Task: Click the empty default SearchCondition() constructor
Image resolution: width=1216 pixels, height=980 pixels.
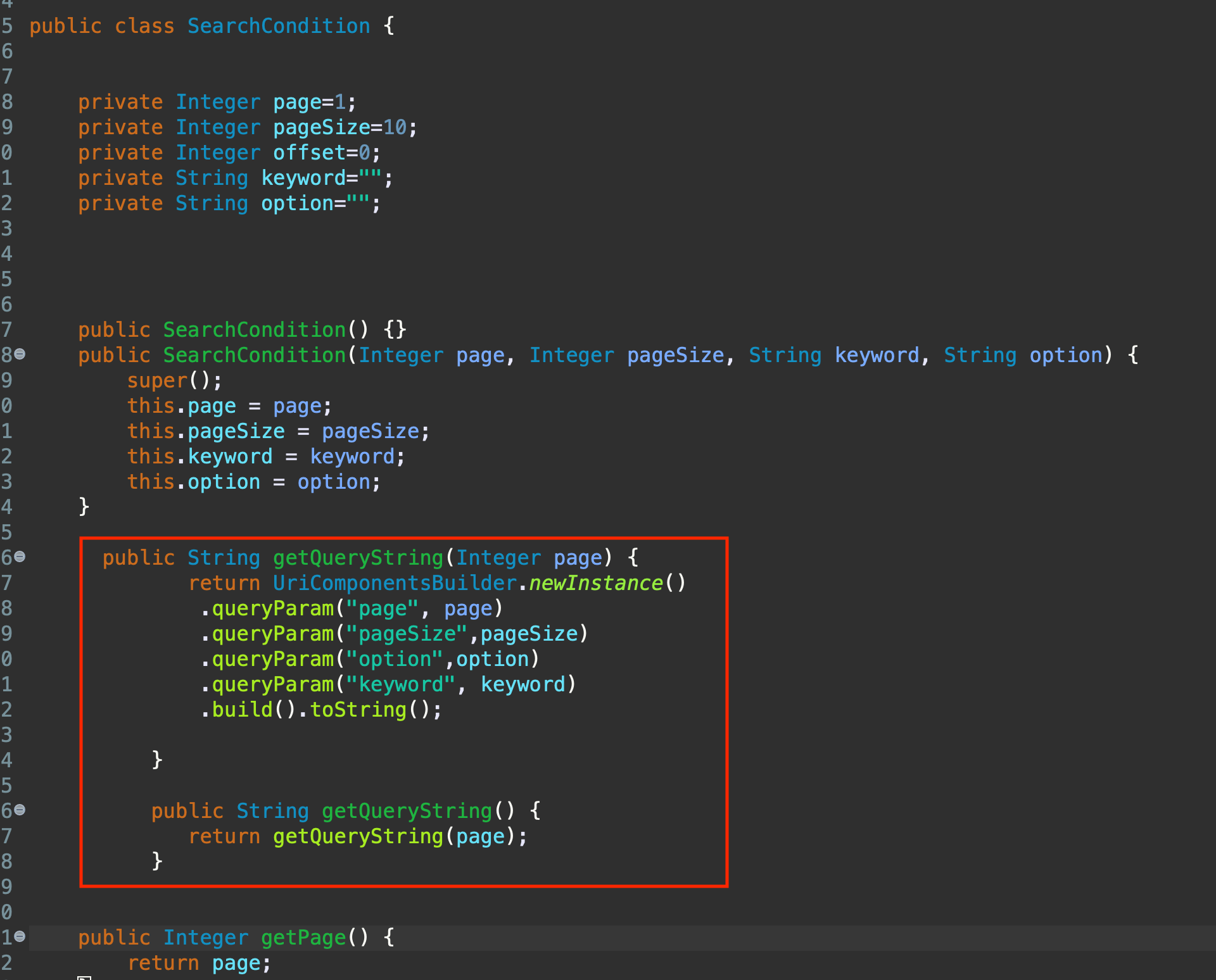Action: point(254,330)
